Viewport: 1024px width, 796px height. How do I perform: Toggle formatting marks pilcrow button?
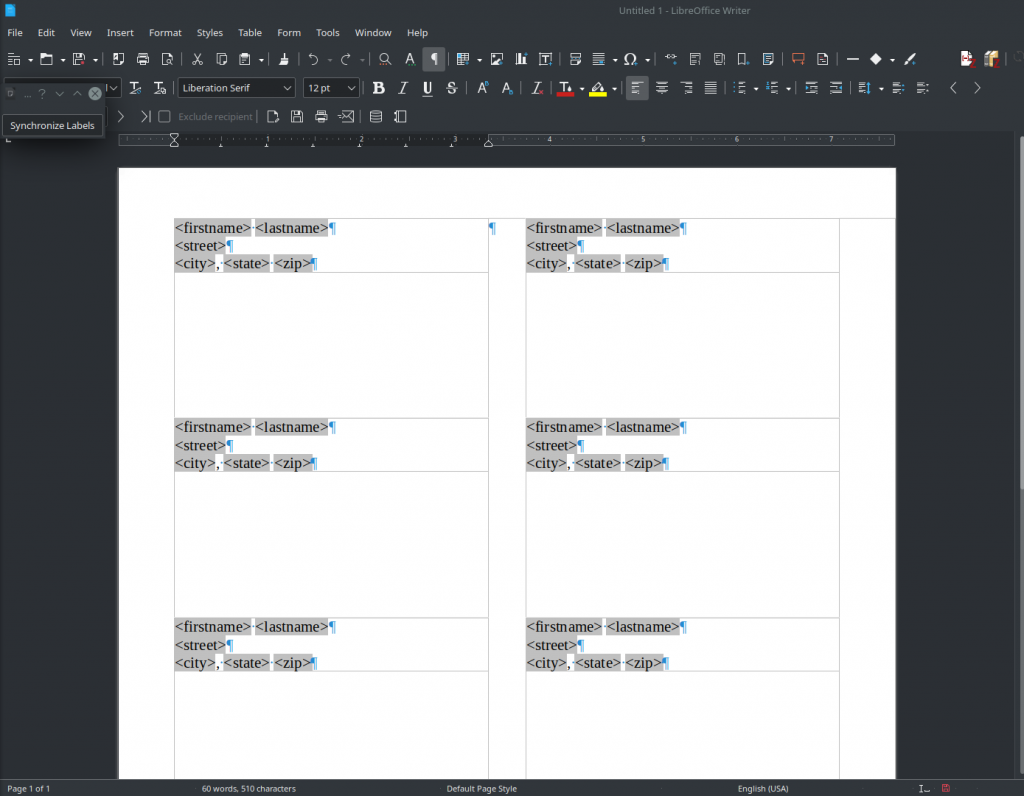coord(434,59)
